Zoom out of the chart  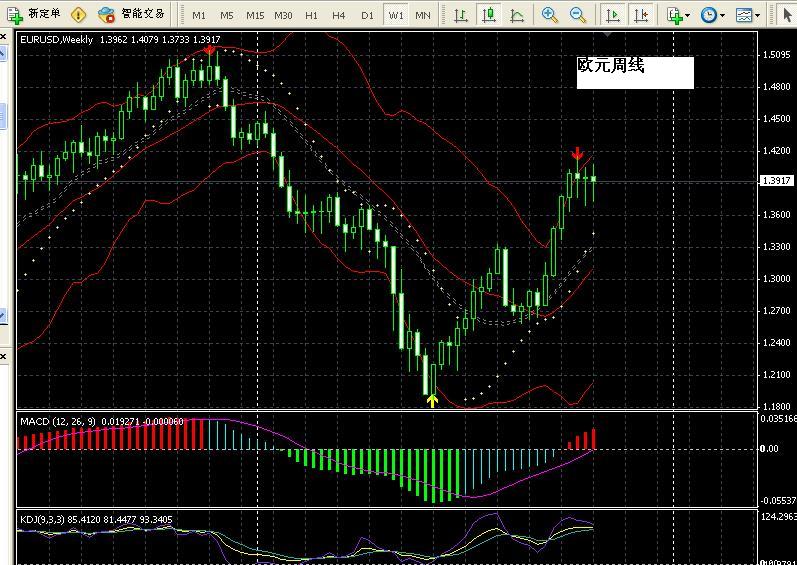(x=578, y=15)
